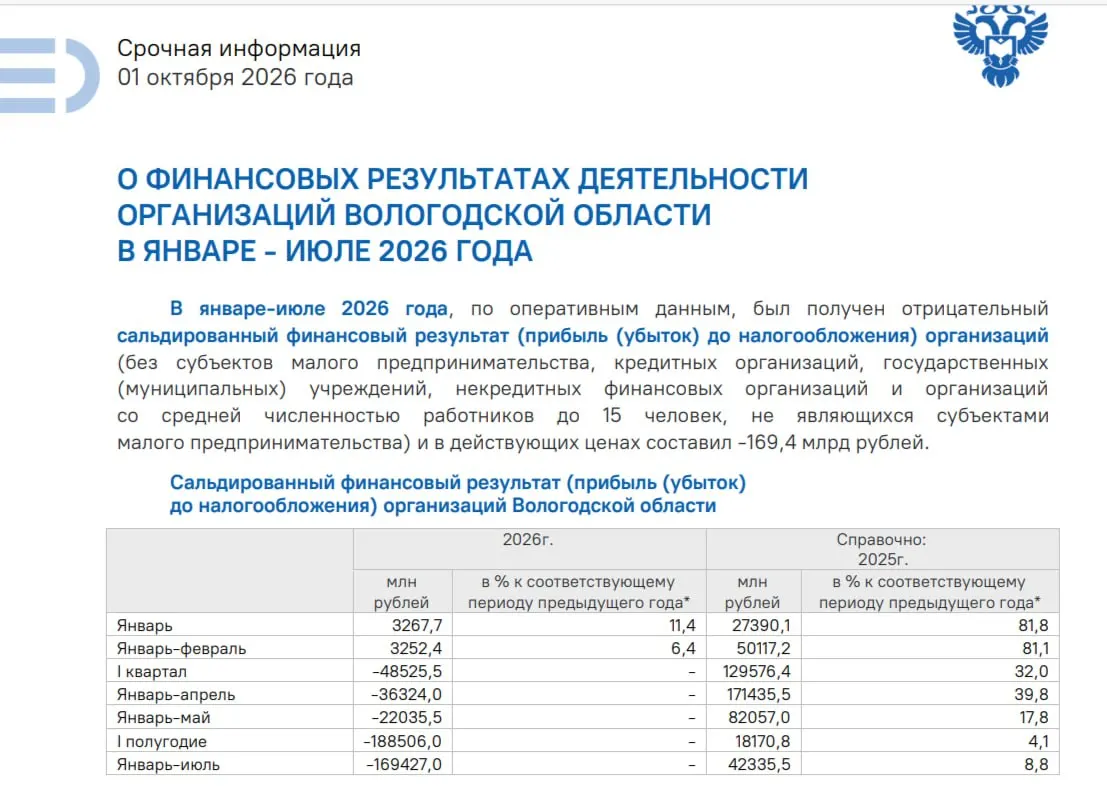Click the row label 'Январь-февраль'
1107x786 pixels.
click(181, 649)
